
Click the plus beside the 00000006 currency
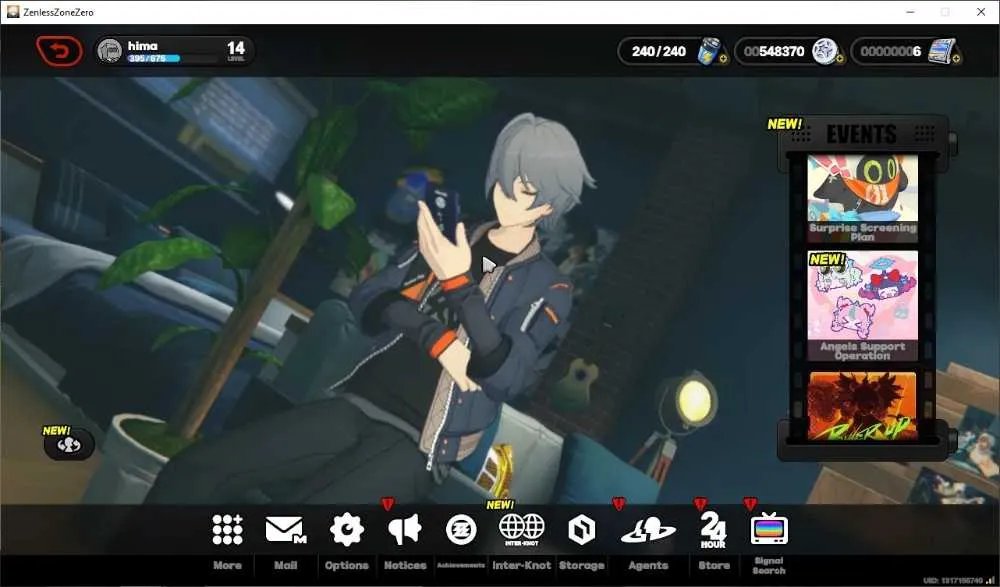tap(956, 59)
